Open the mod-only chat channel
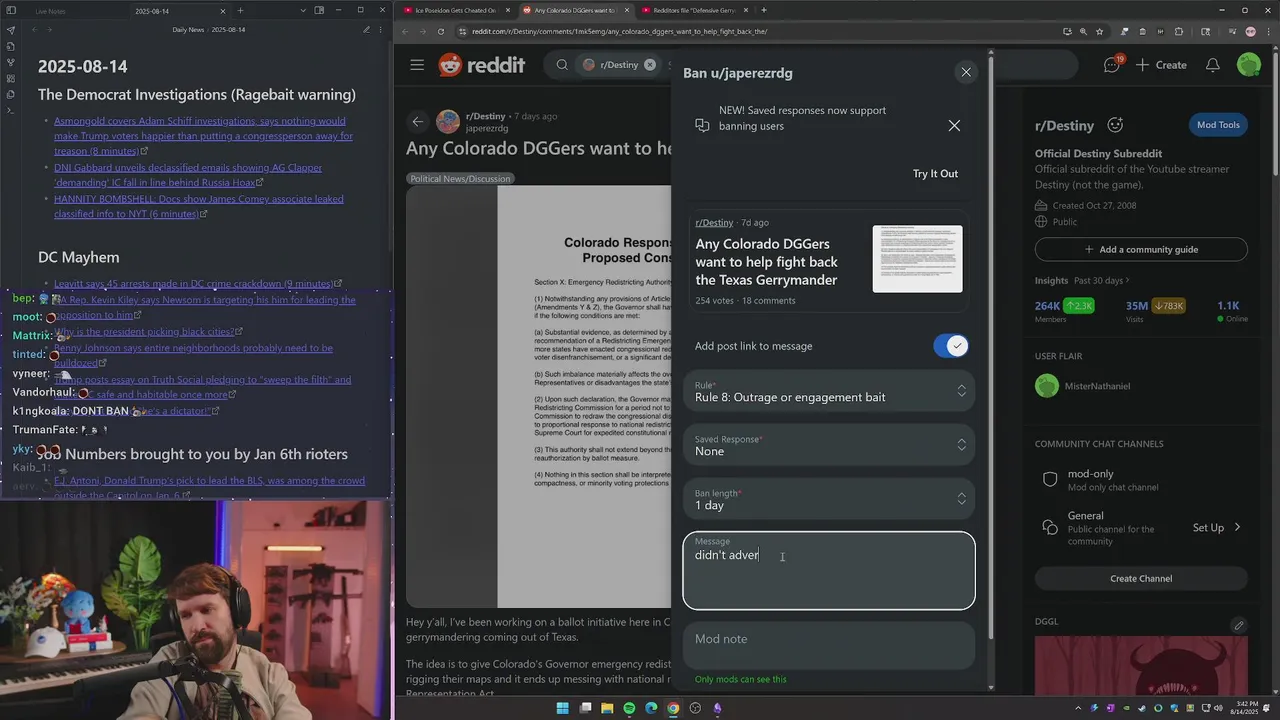 pos(1141,480)
